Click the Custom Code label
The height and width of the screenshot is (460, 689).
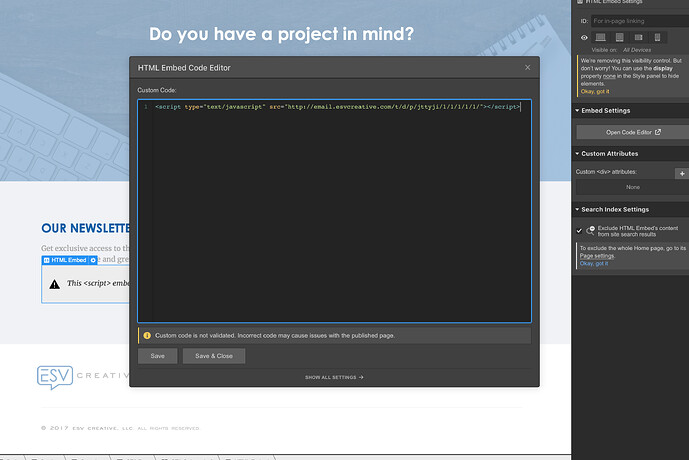pos(157,90)
